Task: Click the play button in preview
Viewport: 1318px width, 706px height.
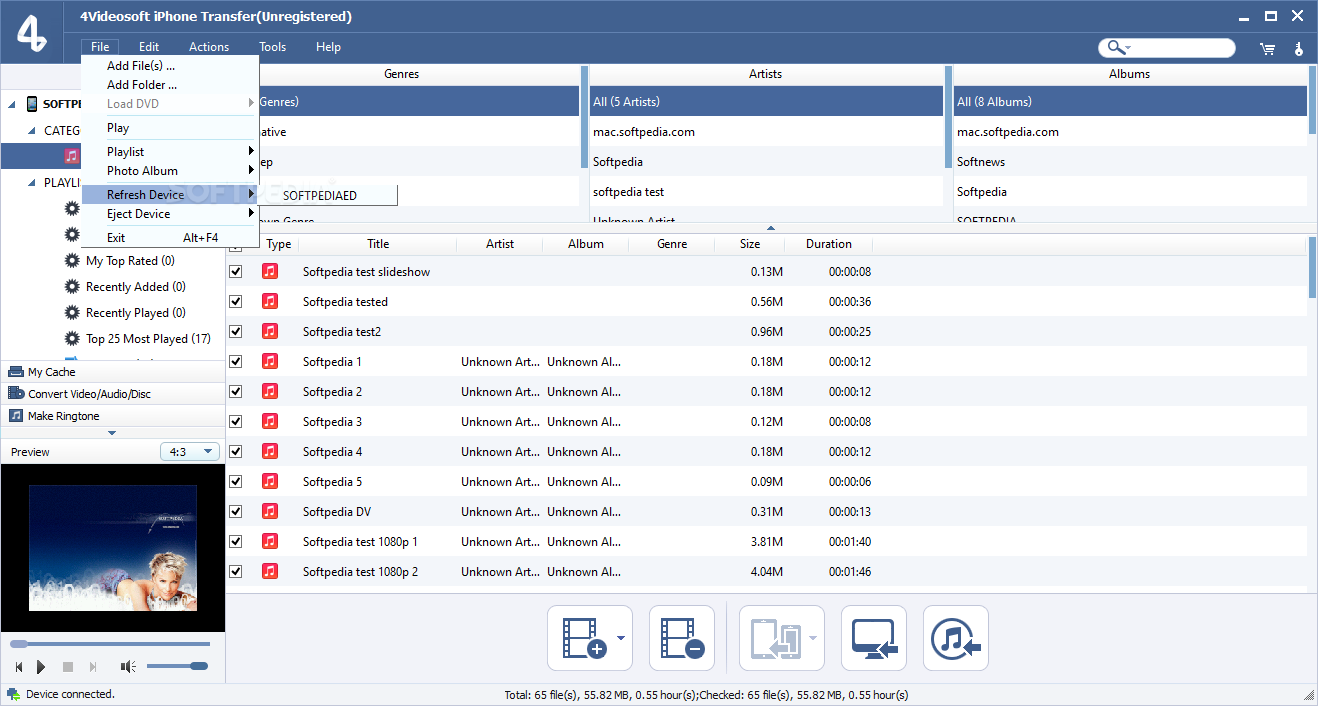Action: (41, 667)
